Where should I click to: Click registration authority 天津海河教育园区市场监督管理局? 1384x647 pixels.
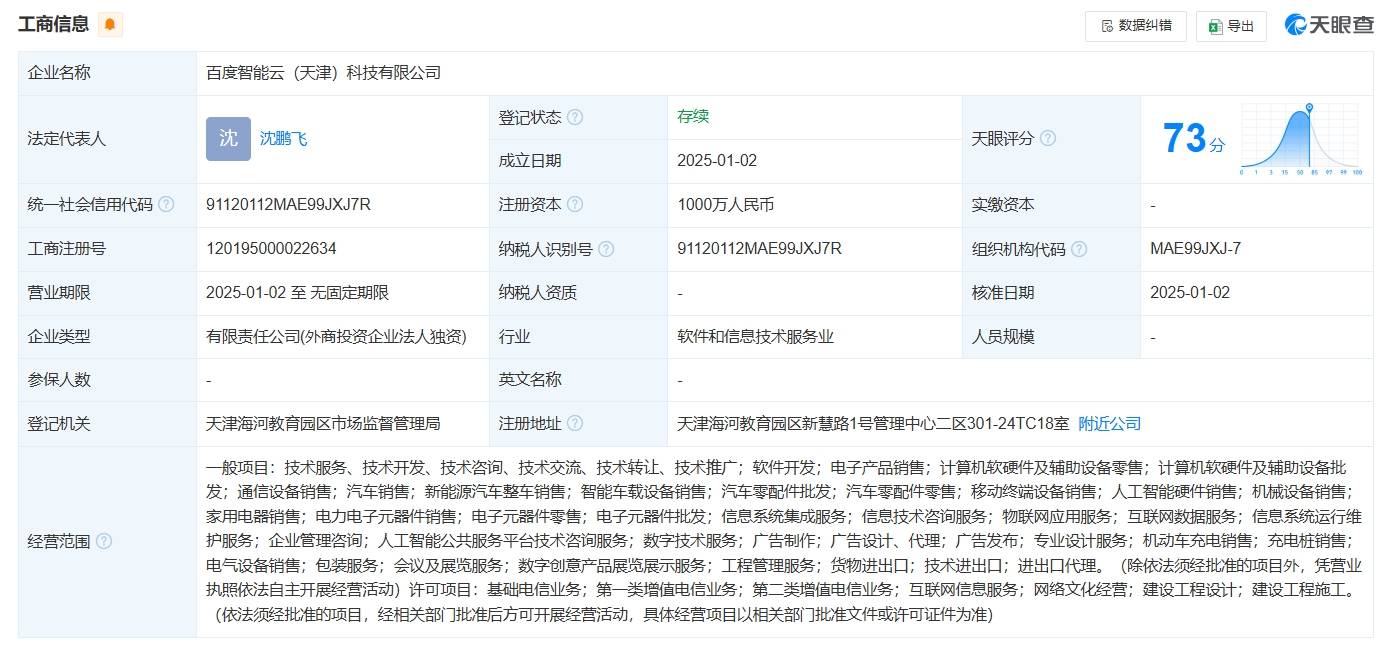coord(323,423)
